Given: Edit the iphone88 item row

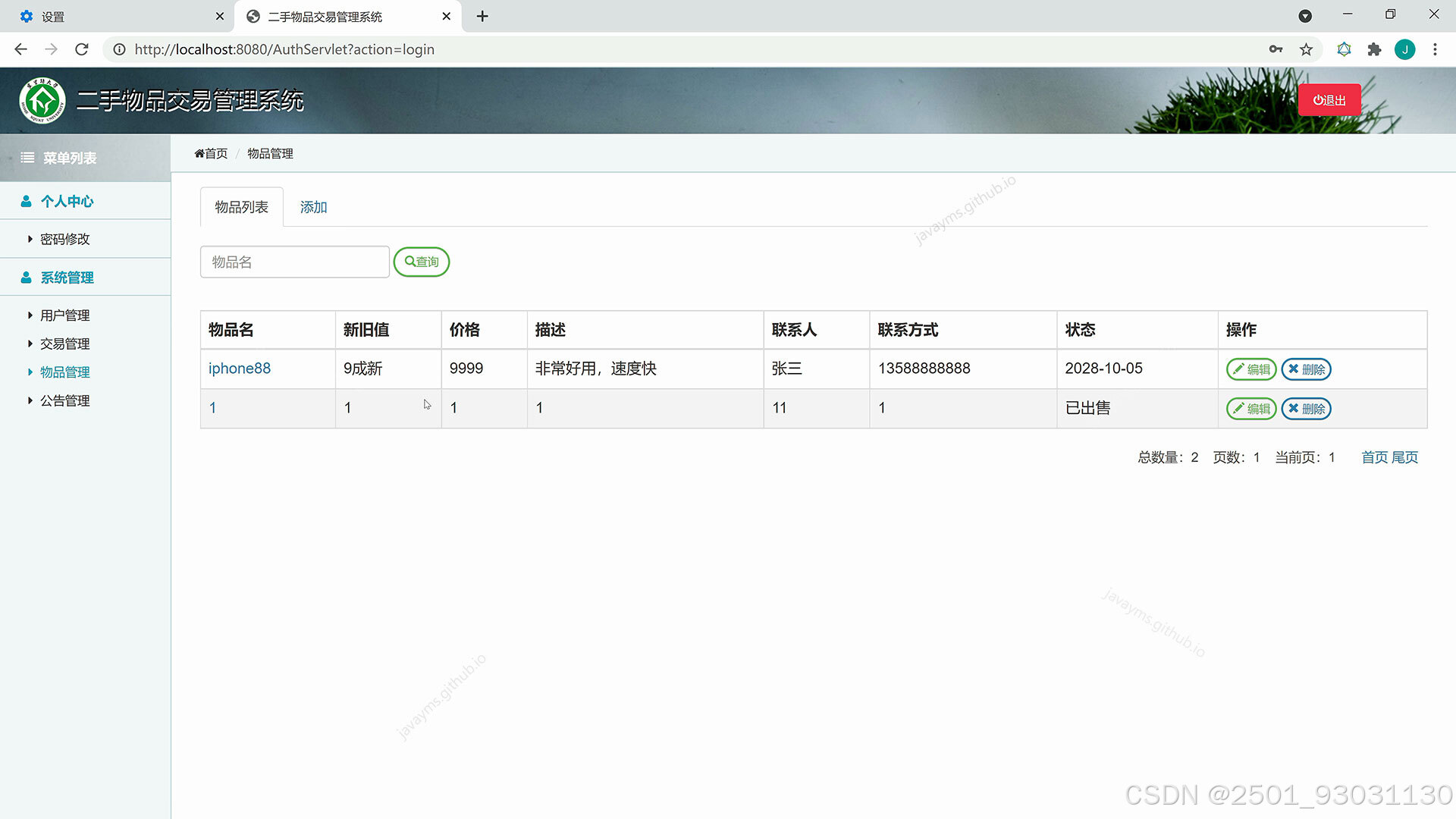Looking at the screenshot, I should (1251, 369).
